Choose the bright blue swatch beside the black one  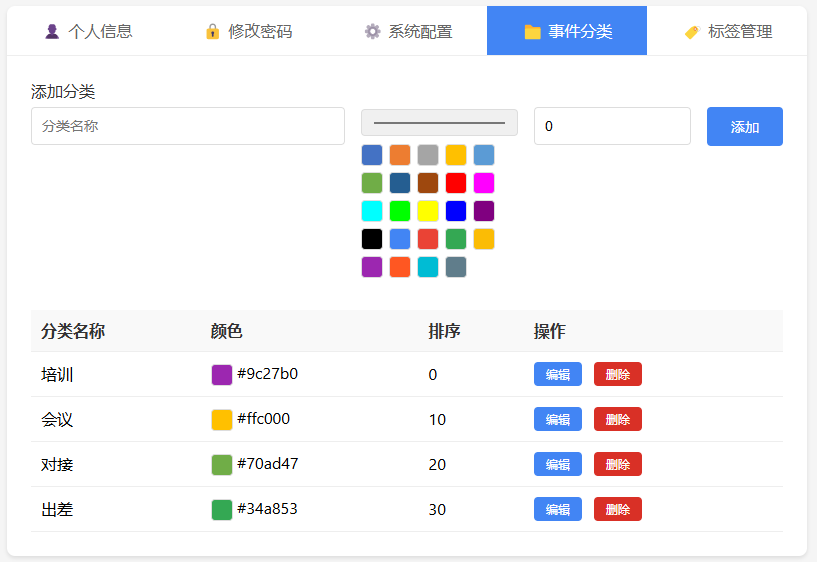pos(400,239)
